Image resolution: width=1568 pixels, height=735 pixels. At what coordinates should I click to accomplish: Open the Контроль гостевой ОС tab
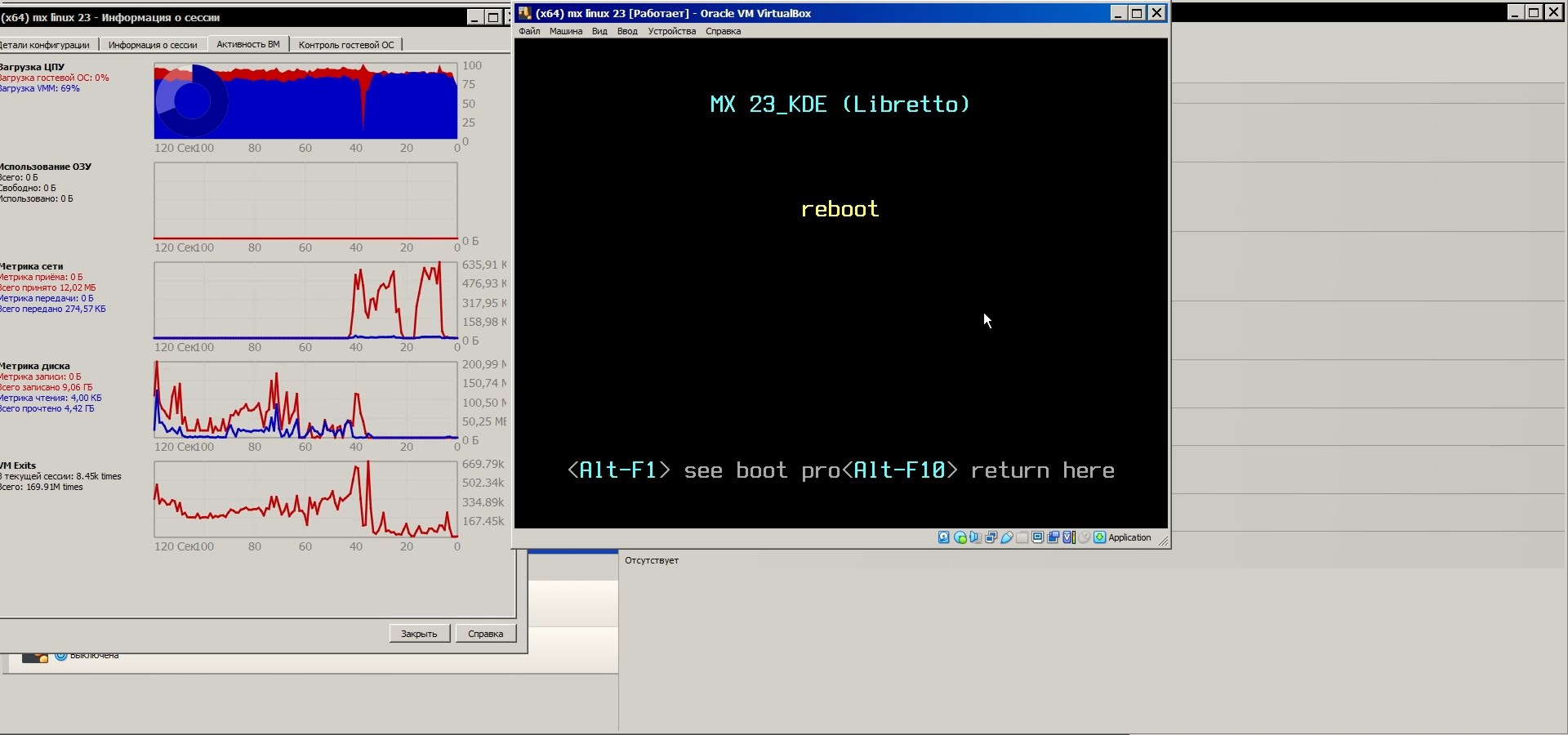(x=346, y=45)
